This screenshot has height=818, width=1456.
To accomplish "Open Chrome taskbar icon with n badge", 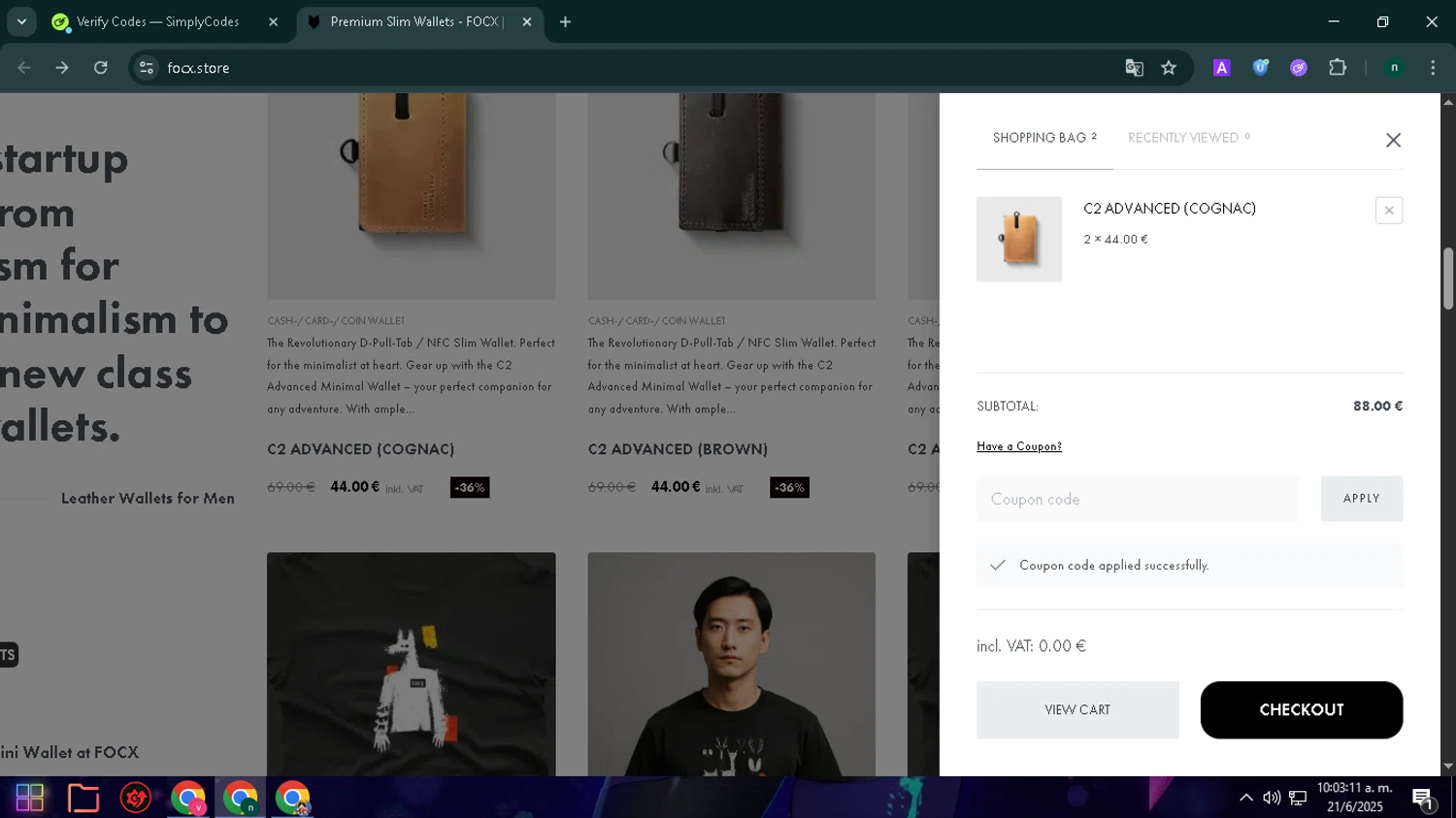I will click(x=241, y=798).
